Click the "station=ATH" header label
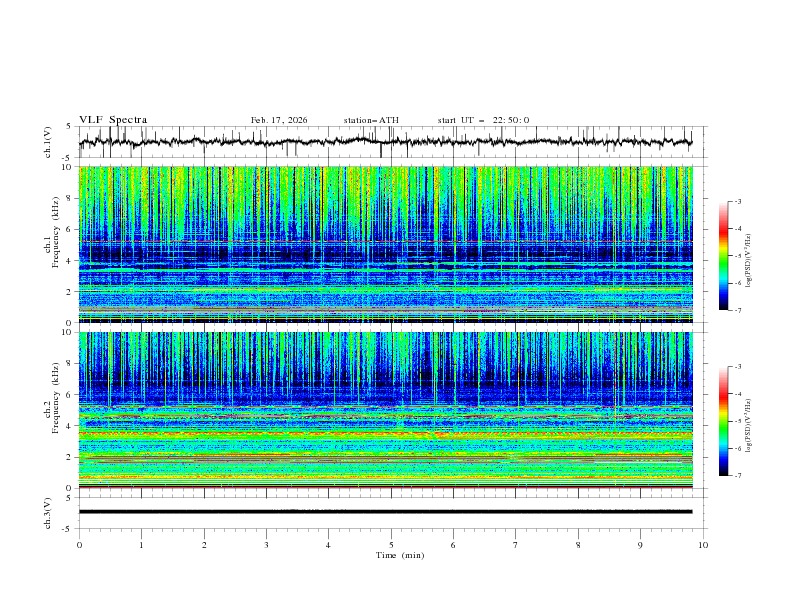792x612 pixels. pos(371,120)
